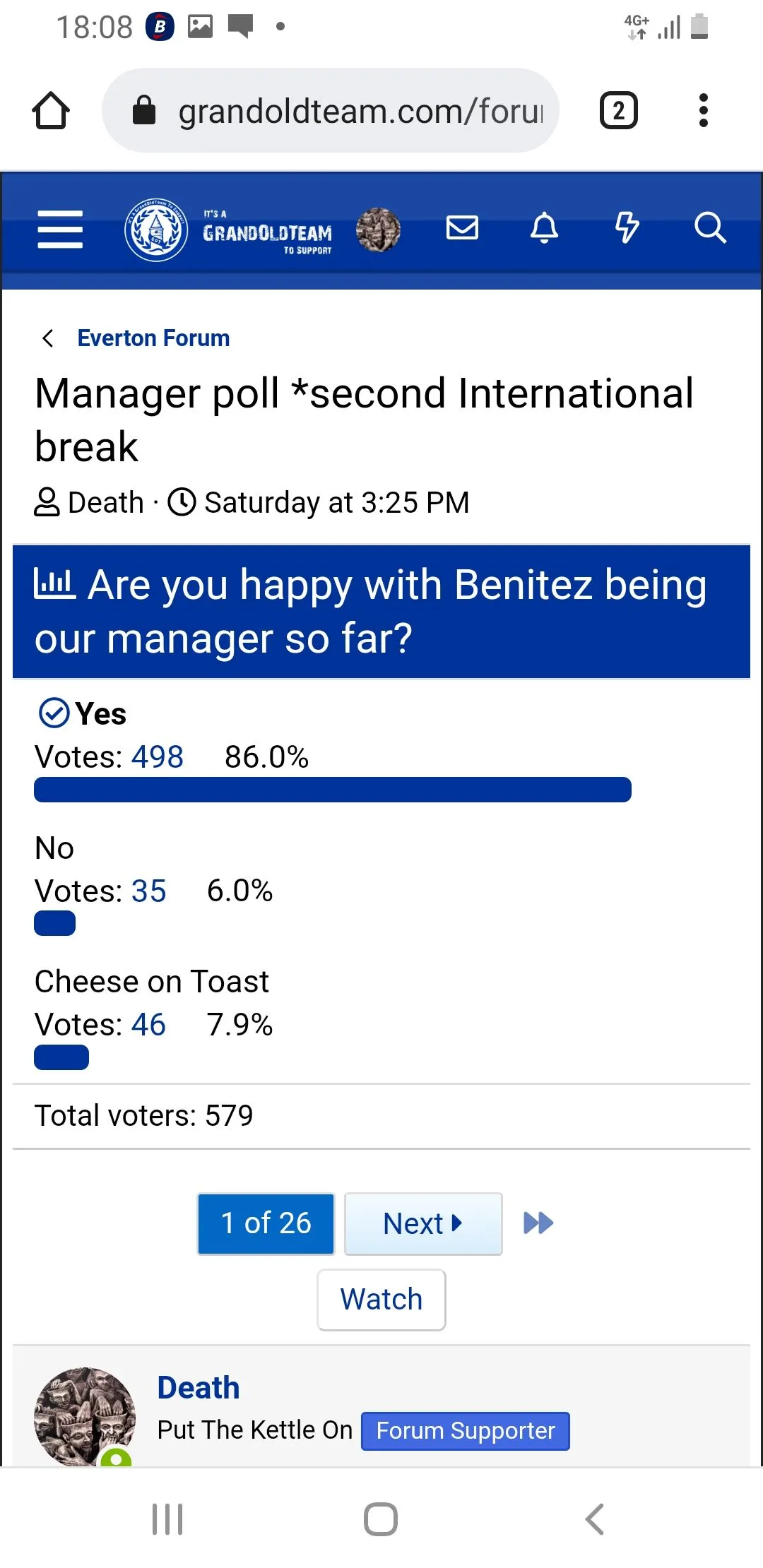Viewport: 763px width, 1568px height.
Task: Tap the GrandOldTeam crest logo
Action: coord(156,230)
